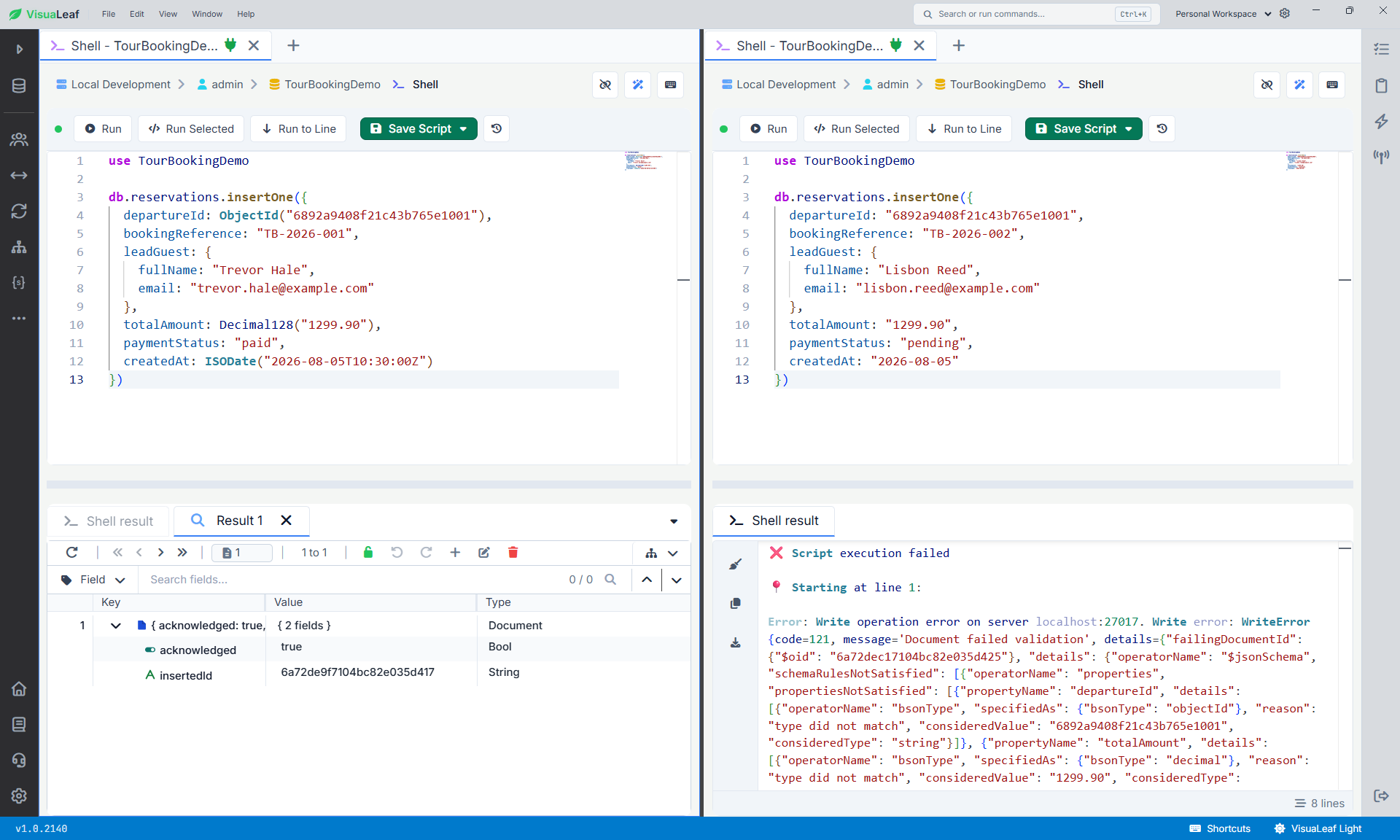1400x840 pixels.
Task: Open the JSON braces sidebar icon
Action: click(19, 282)
